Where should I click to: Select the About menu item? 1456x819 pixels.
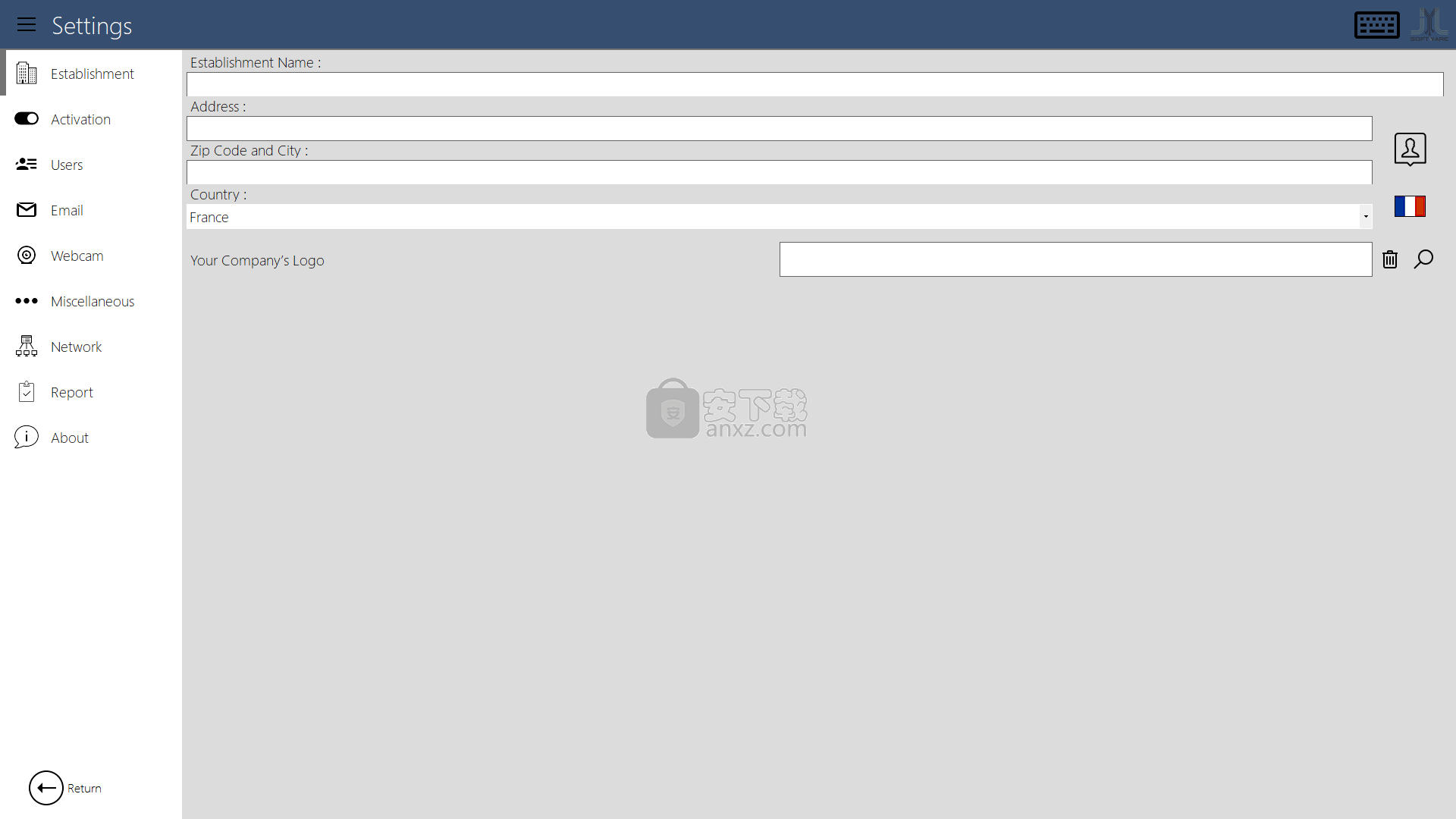69,437
